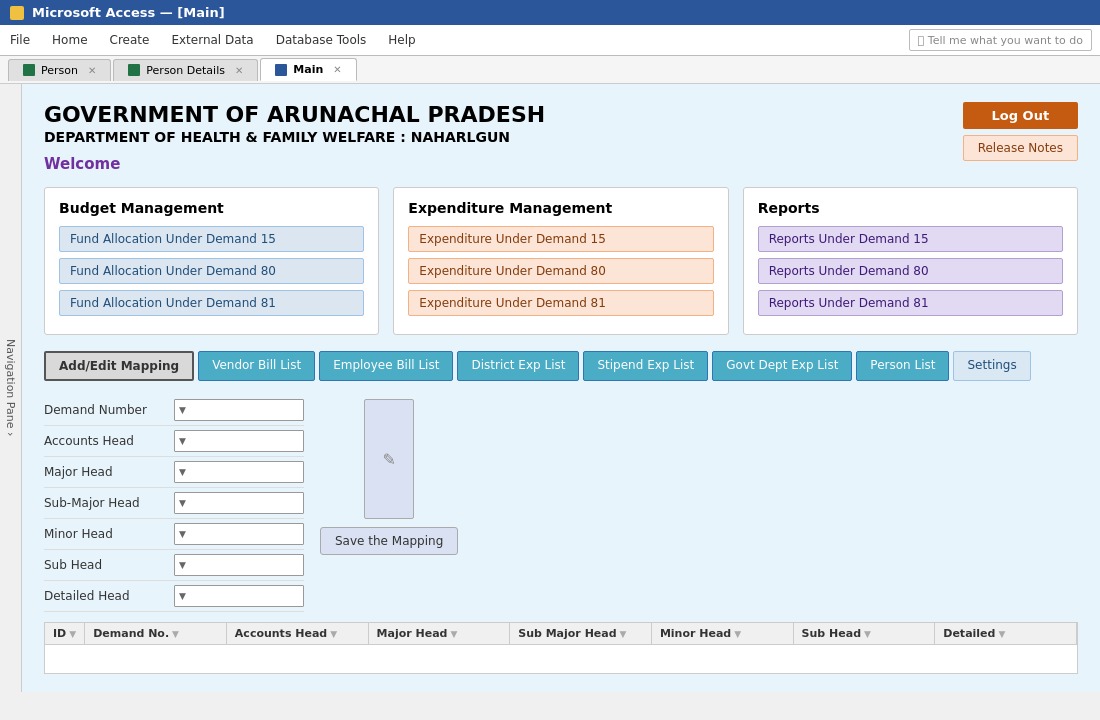This screenshot has width=1100, height=720.
Task: Click the green form icon on the Person tab
Action: point(29,70)
